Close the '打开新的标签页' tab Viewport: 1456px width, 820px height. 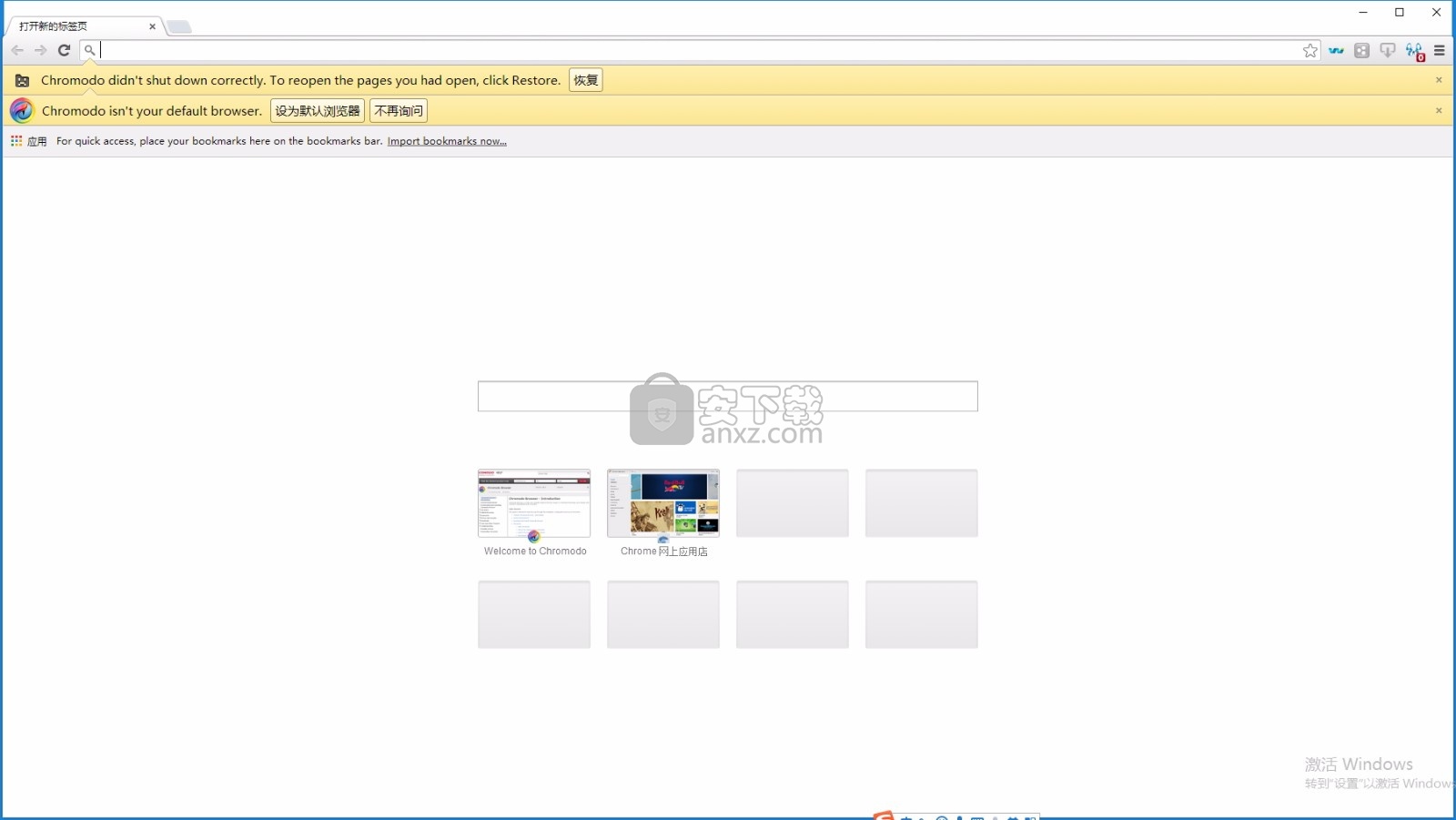[x=152, y=26]
